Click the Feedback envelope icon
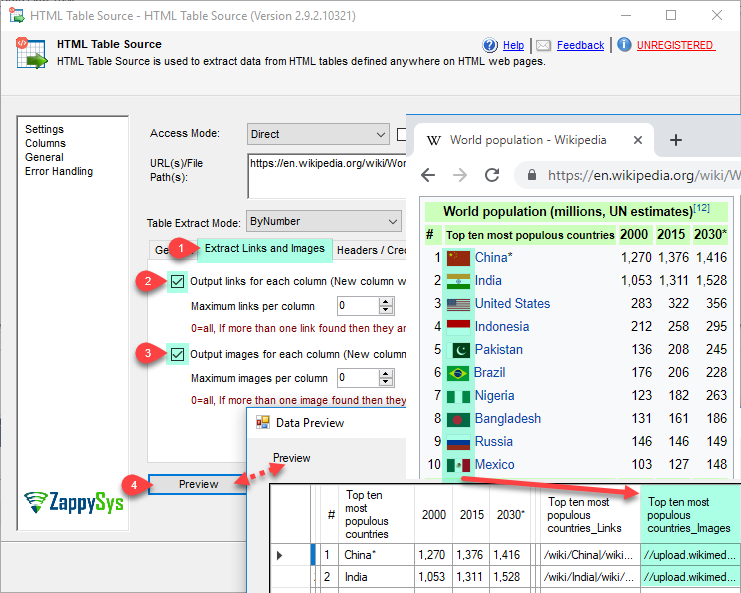Image resolution: width=741 pixels, height=593 pixels. (543, 45)
